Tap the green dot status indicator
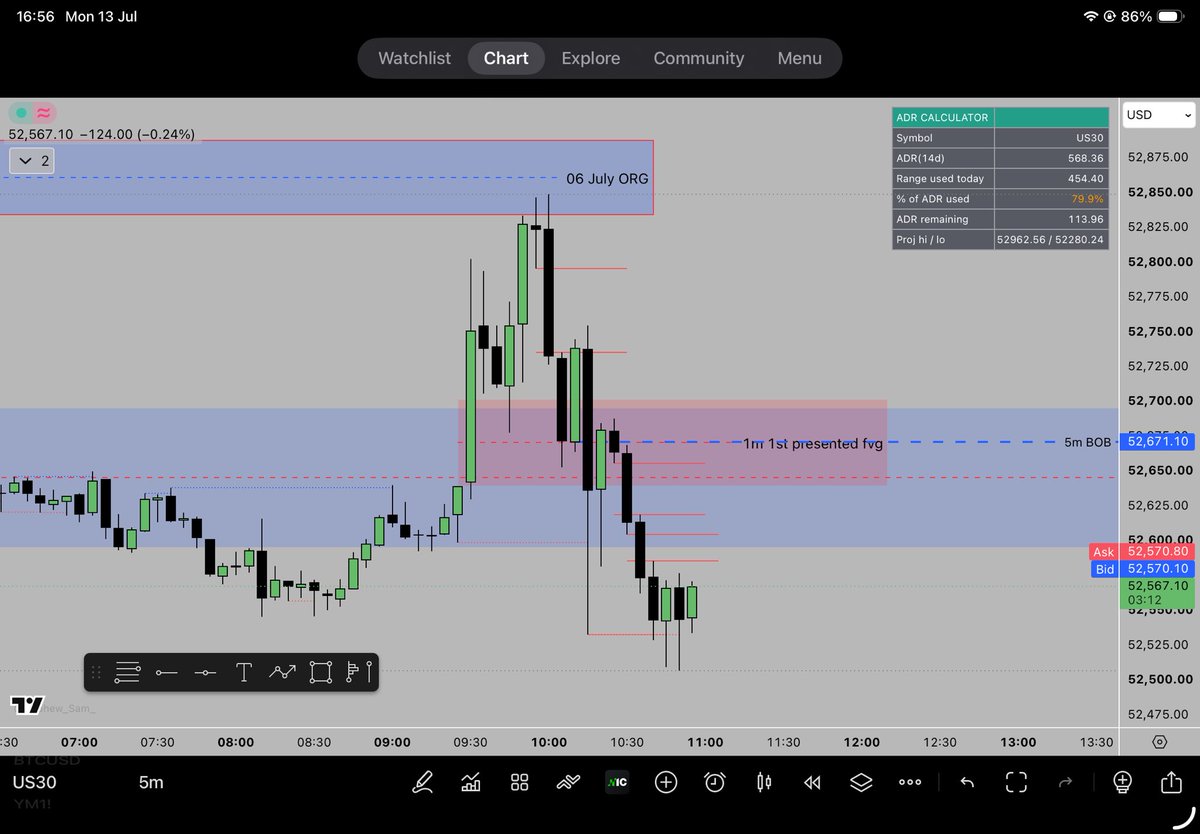 (21, 113)
